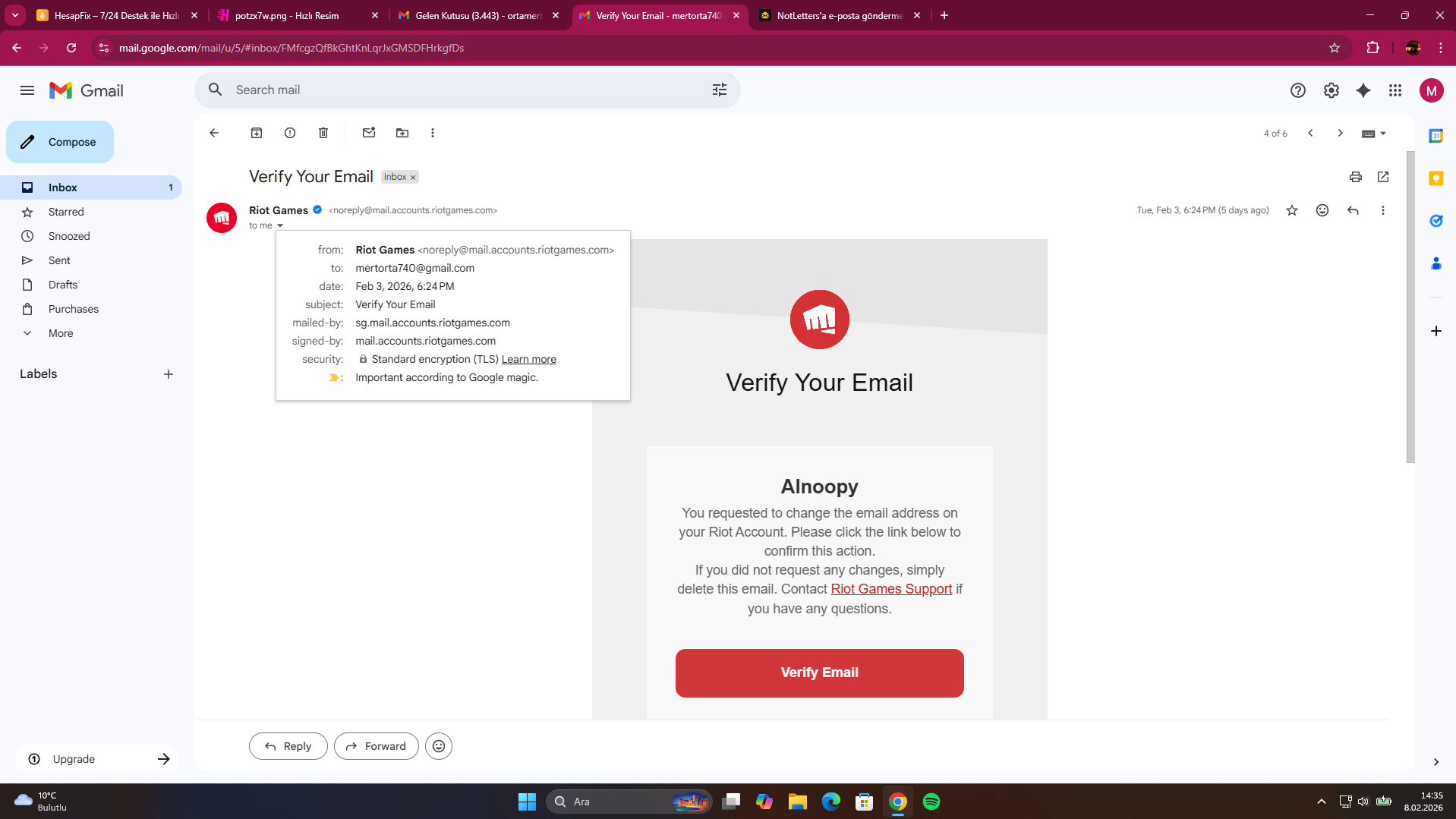Go to older email arrow
The width and height of the screenshot is (1456, 819).
(1341, 133)
